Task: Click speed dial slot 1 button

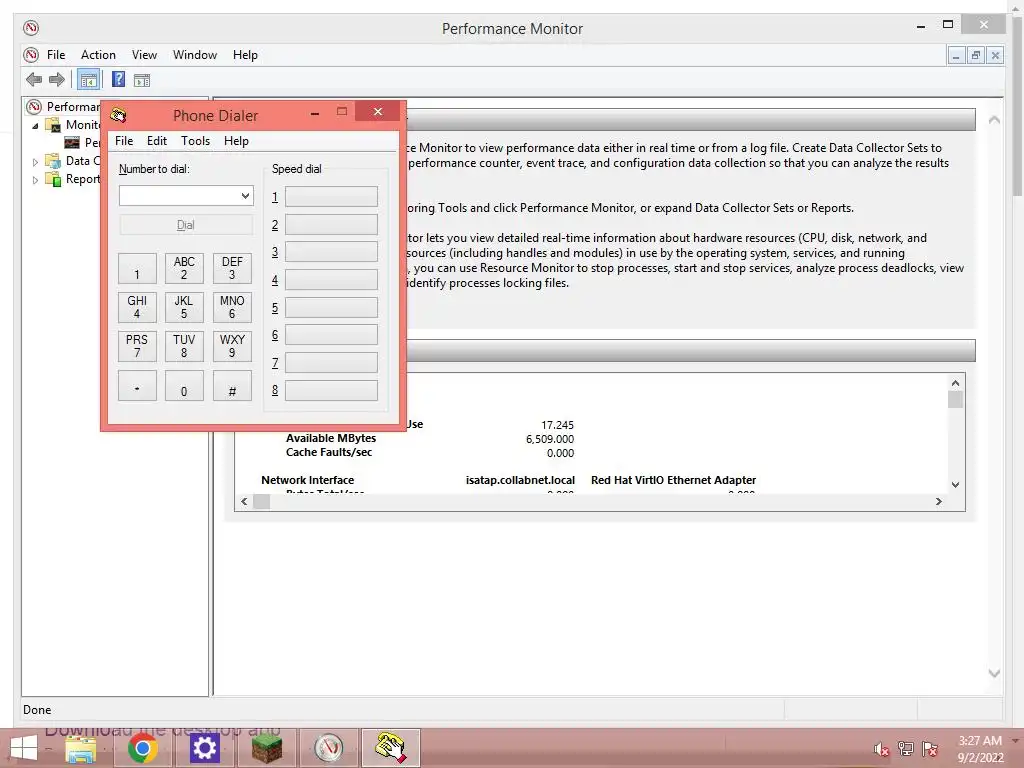Action: (331, 197)
